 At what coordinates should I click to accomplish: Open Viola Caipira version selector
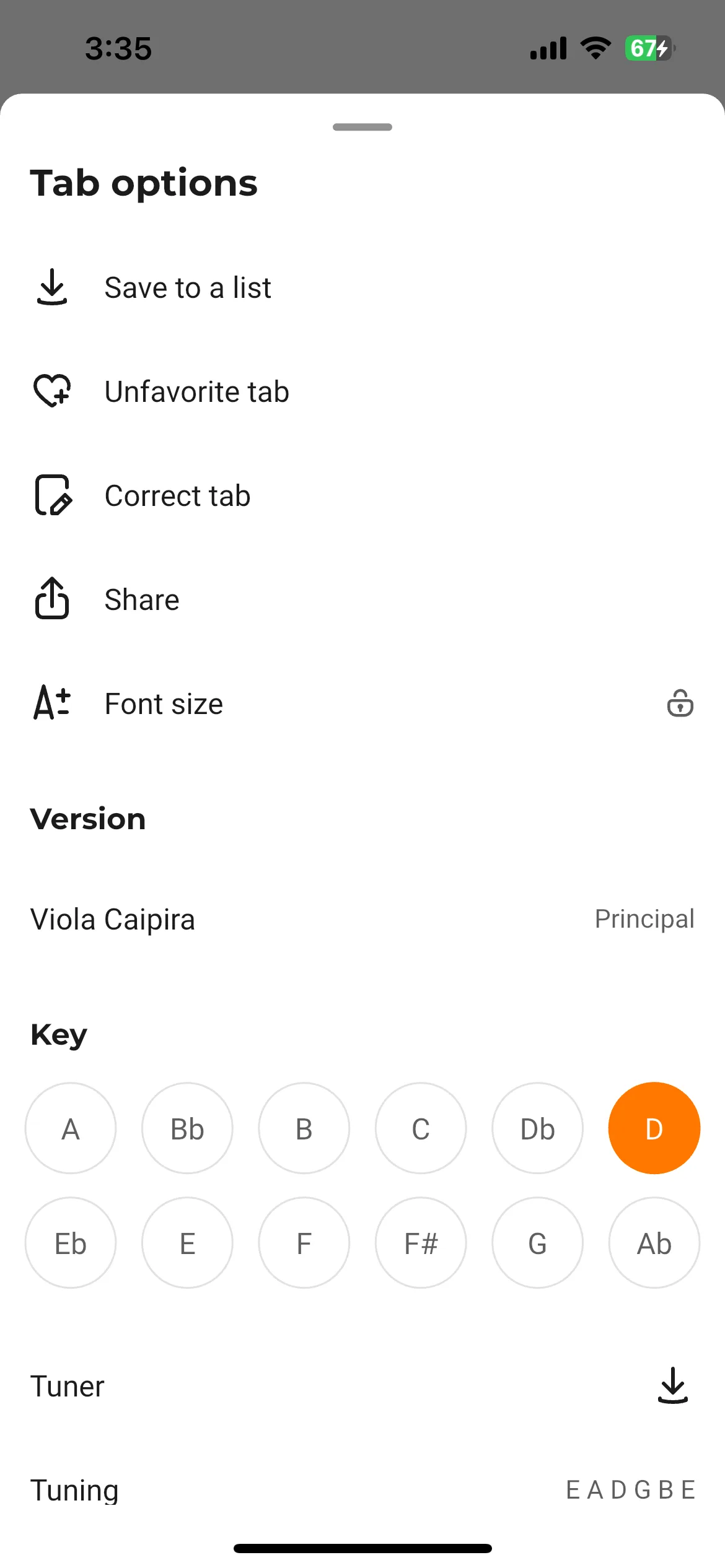click(x=362, y=920)
